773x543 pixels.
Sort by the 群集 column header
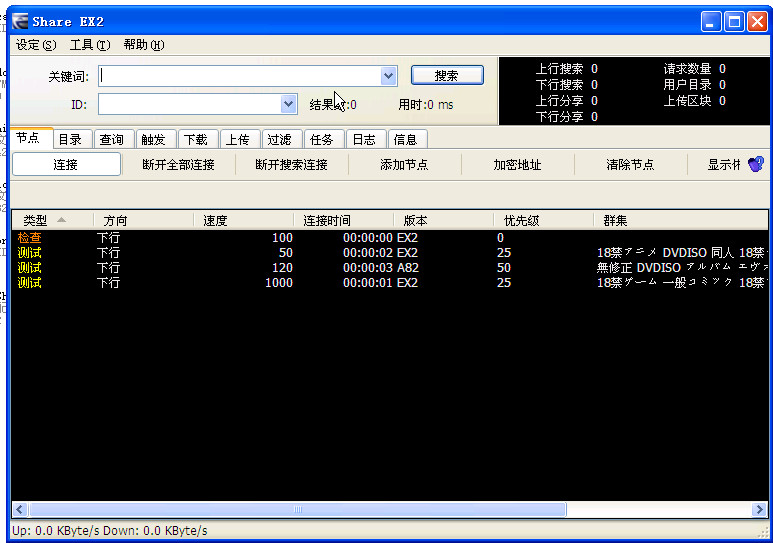click(x=680, y=220)
